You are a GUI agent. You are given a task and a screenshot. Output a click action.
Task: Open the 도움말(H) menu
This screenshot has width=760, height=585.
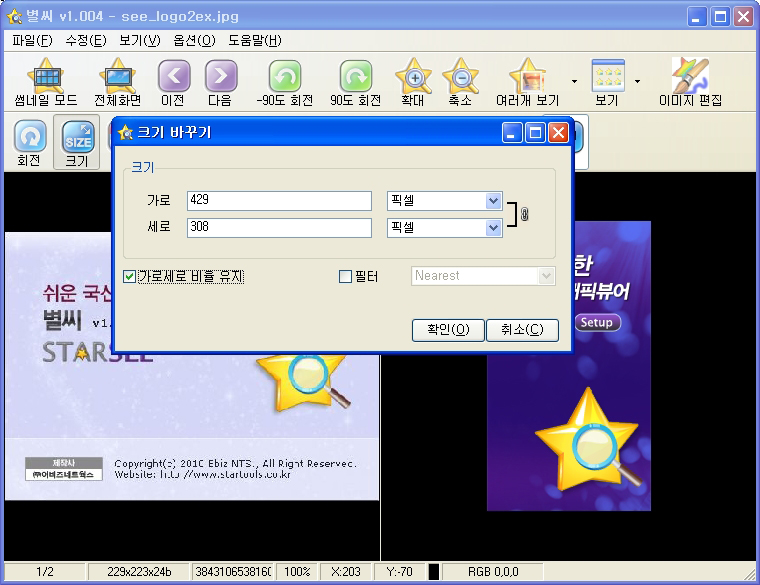tap(255, 41)
